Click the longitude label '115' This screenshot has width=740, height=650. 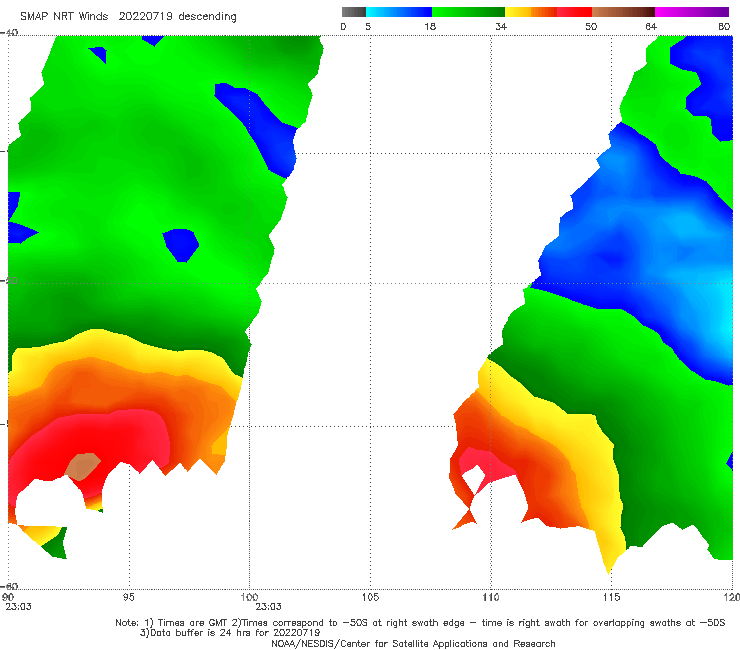pos(612,598)
